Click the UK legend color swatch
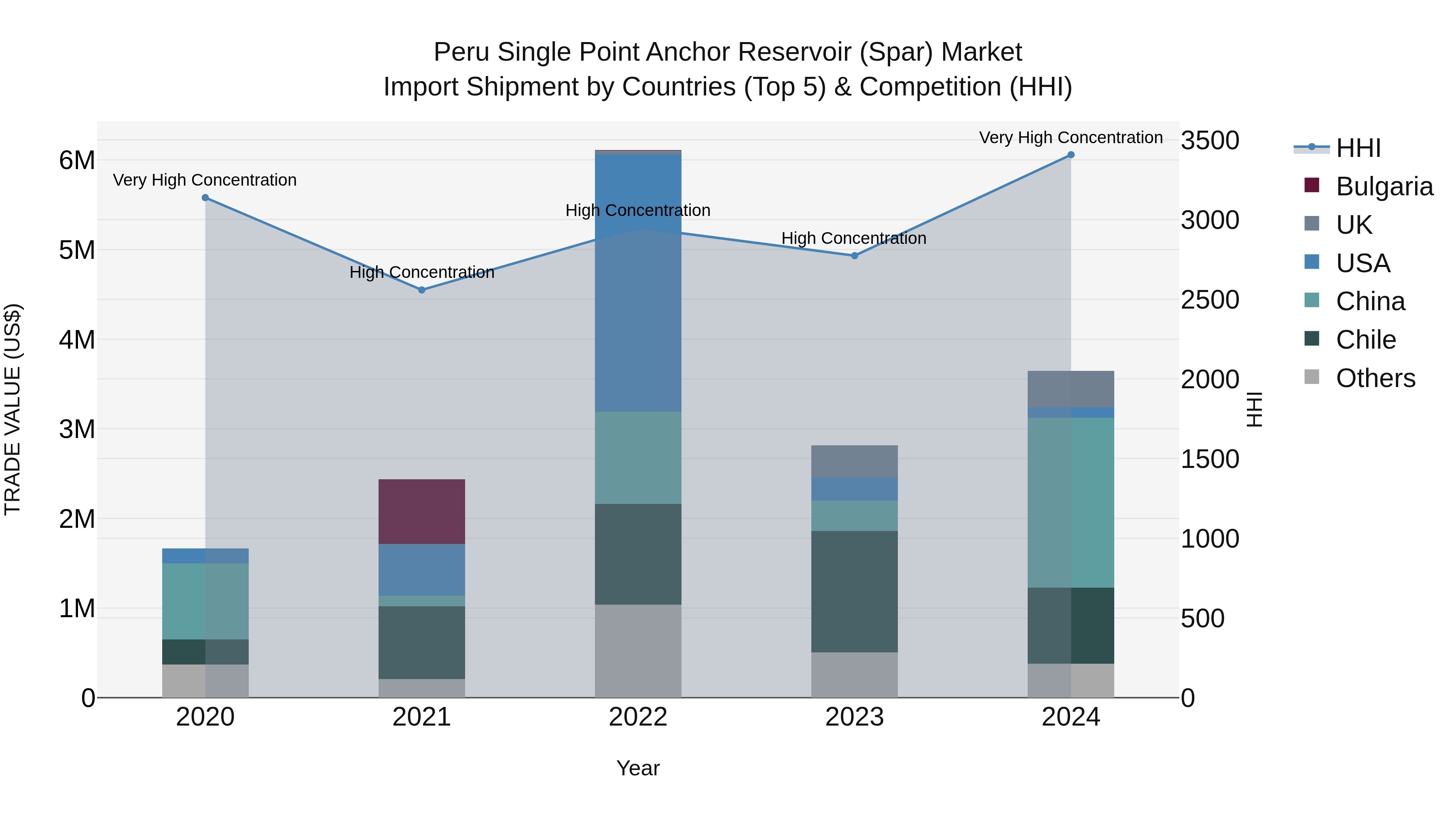The height and width of the screenshot is (819, 1456). [x=1311, y=224]
